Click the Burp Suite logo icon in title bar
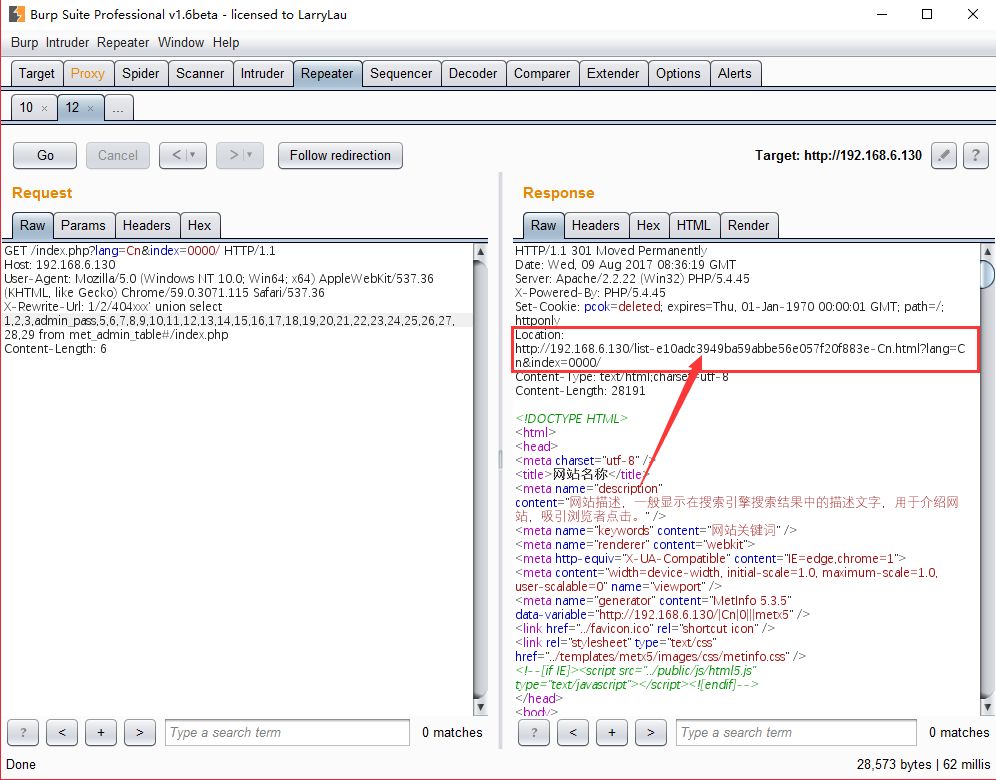The image size is (996, 780). pyautogui.click(x=17, y=14)
